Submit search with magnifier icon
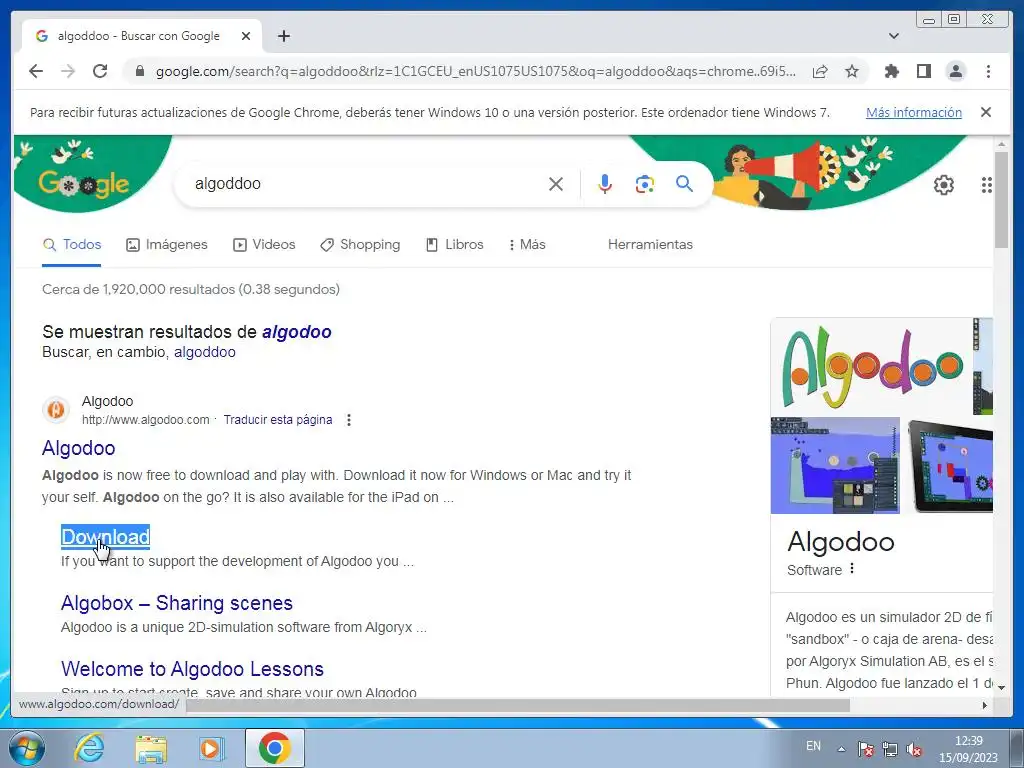 point(684,184)
